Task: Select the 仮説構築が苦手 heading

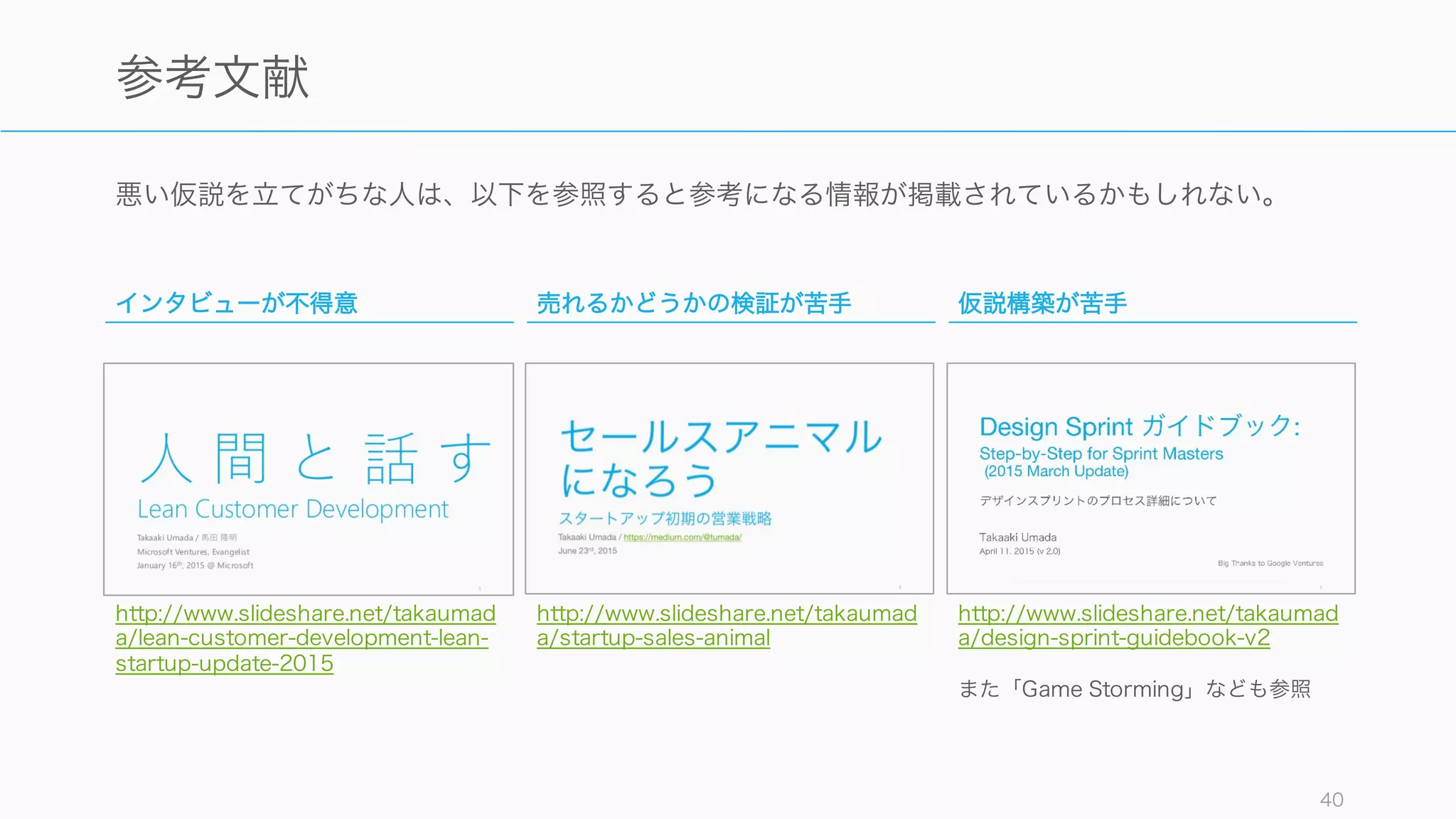Action: 1042,304
